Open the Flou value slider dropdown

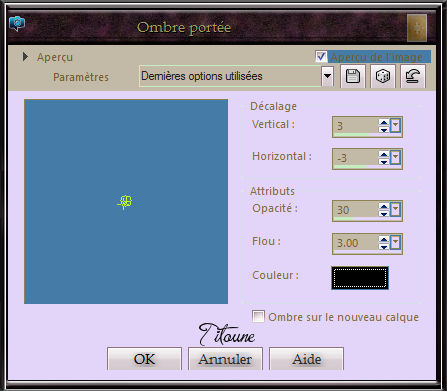[x=395, y=243]
